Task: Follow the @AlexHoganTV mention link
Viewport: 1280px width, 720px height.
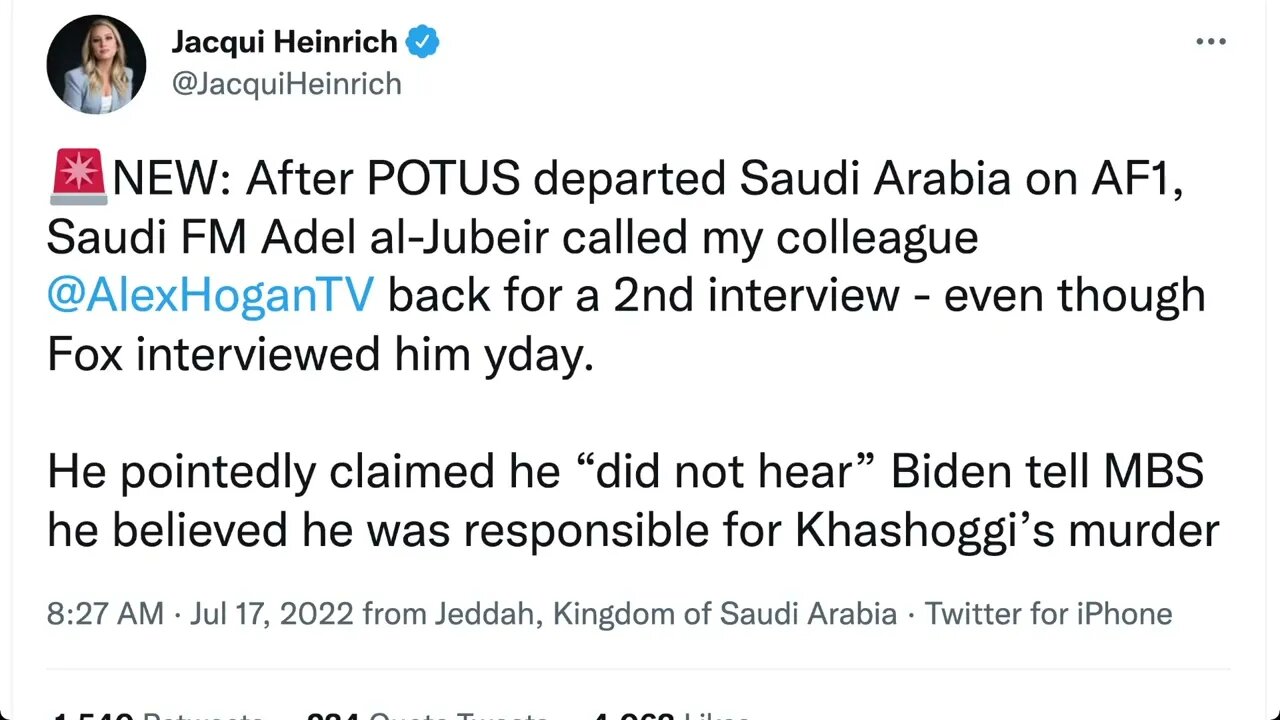Action: (211, 296)
